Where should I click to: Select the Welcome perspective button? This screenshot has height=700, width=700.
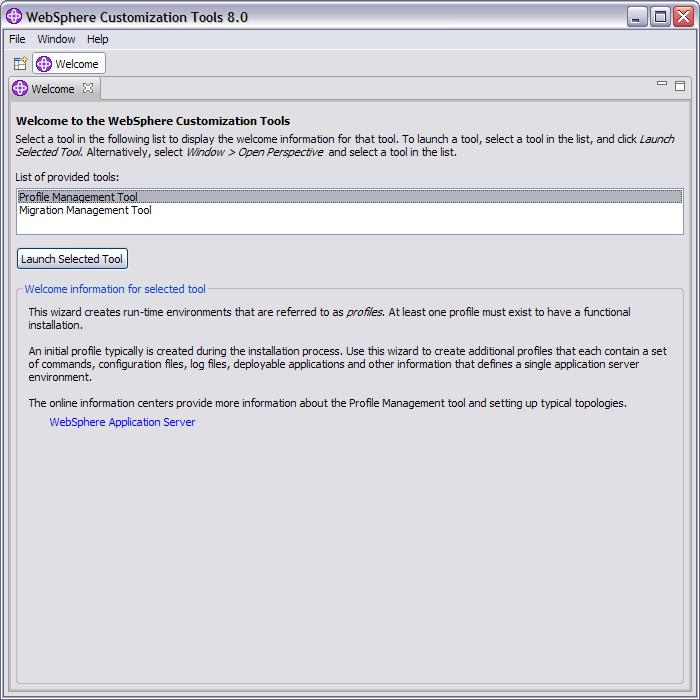click(x=69, y=63)
